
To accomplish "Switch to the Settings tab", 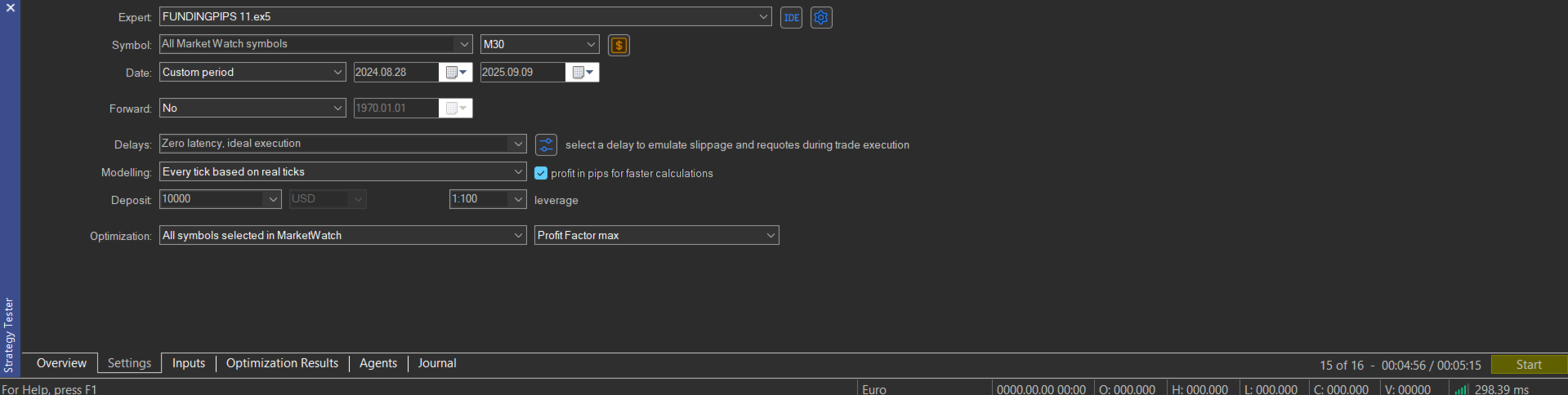I will point(130,363).
